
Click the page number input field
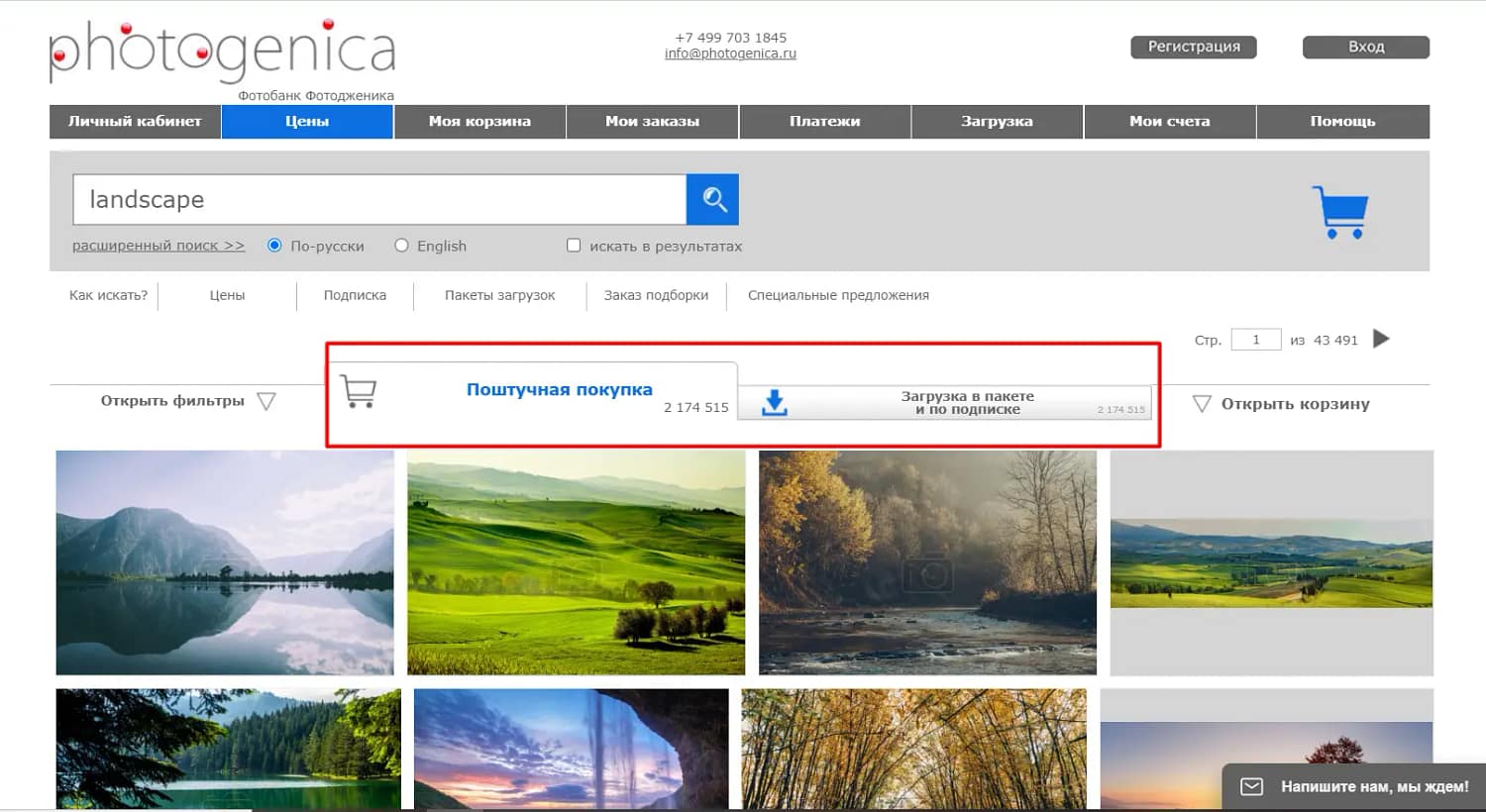1255,339
